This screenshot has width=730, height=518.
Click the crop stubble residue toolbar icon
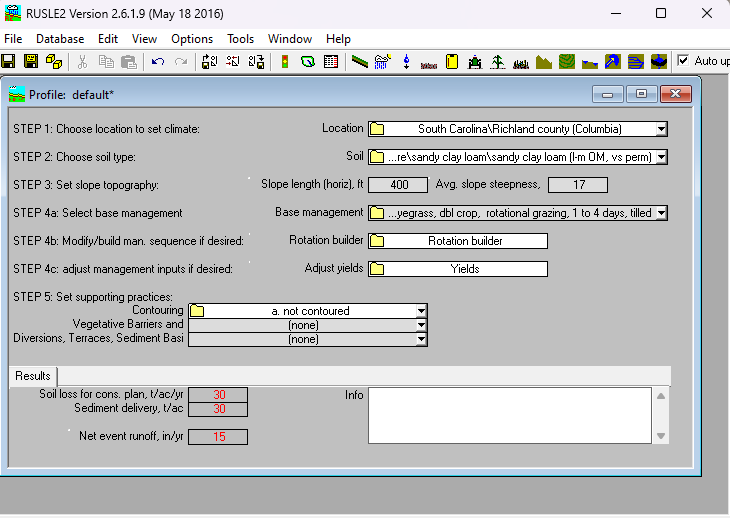[520, 63]
